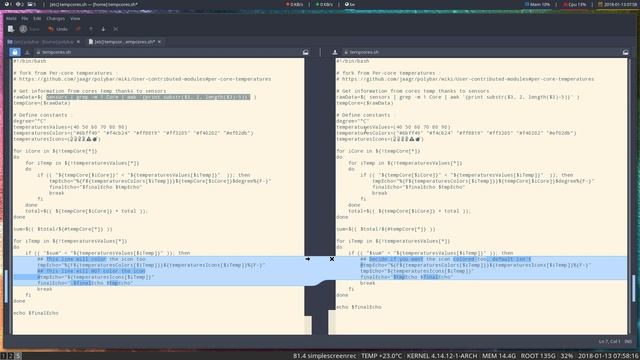Click the green download speed indicator

tap(324, 4)
